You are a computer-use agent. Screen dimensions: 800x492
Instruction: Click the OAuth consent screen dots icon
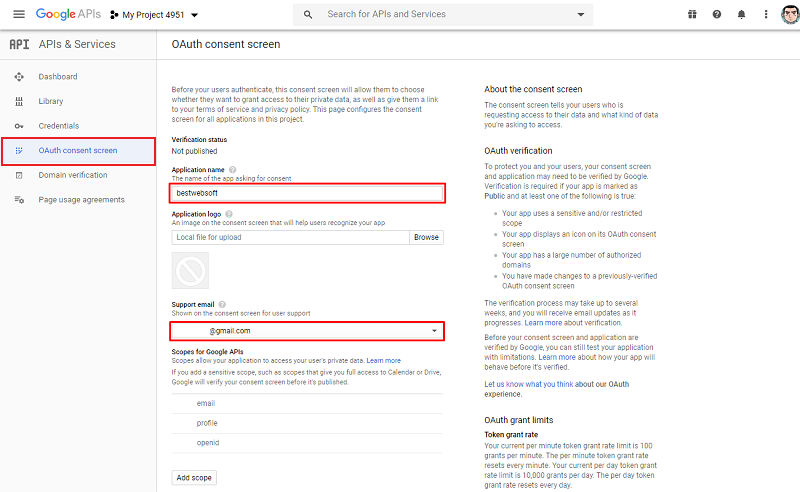19,151
